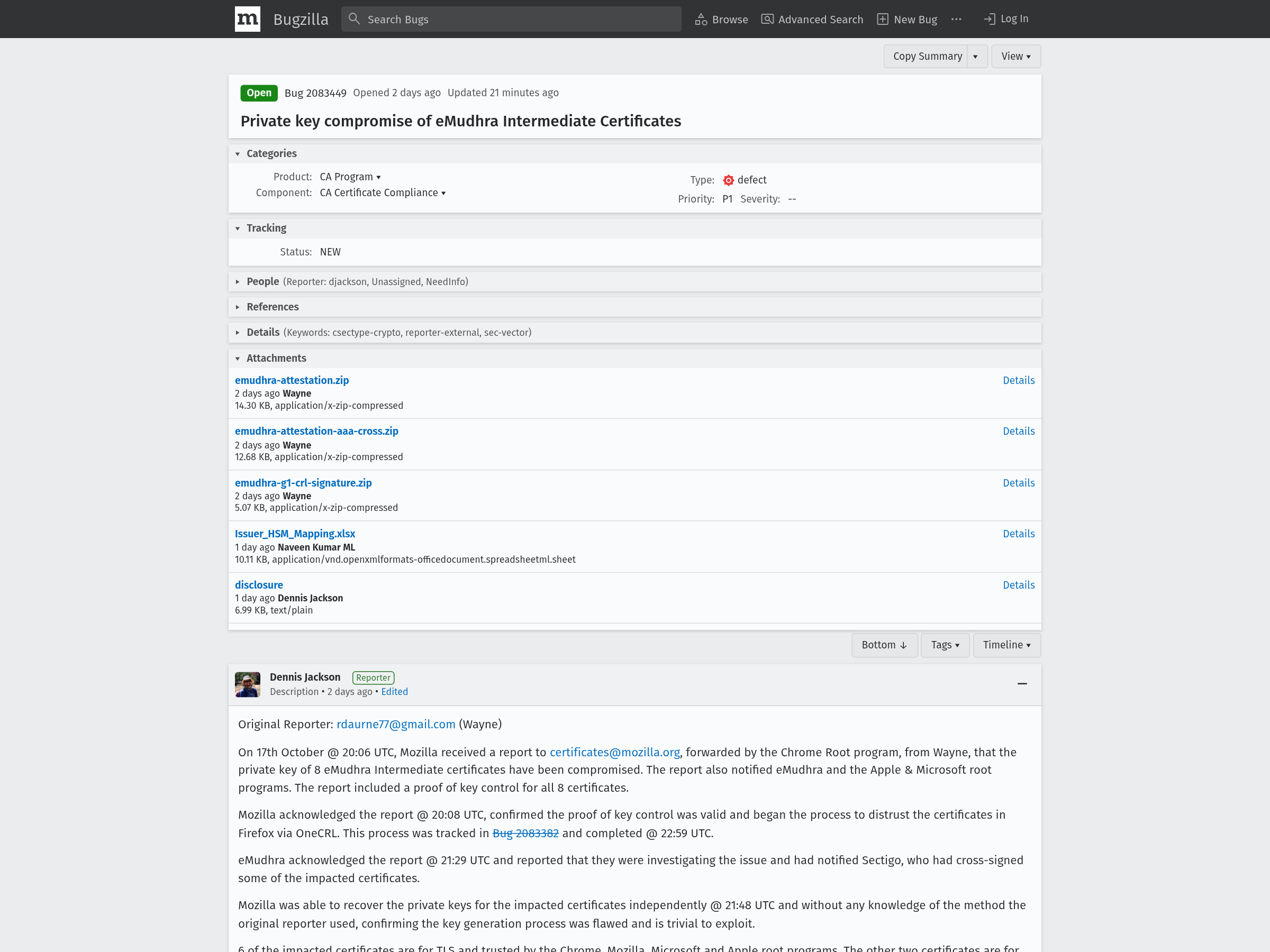Screen dimensions: 1270x952
Task: Open the View dropdown
Action: click(1015, 56)
